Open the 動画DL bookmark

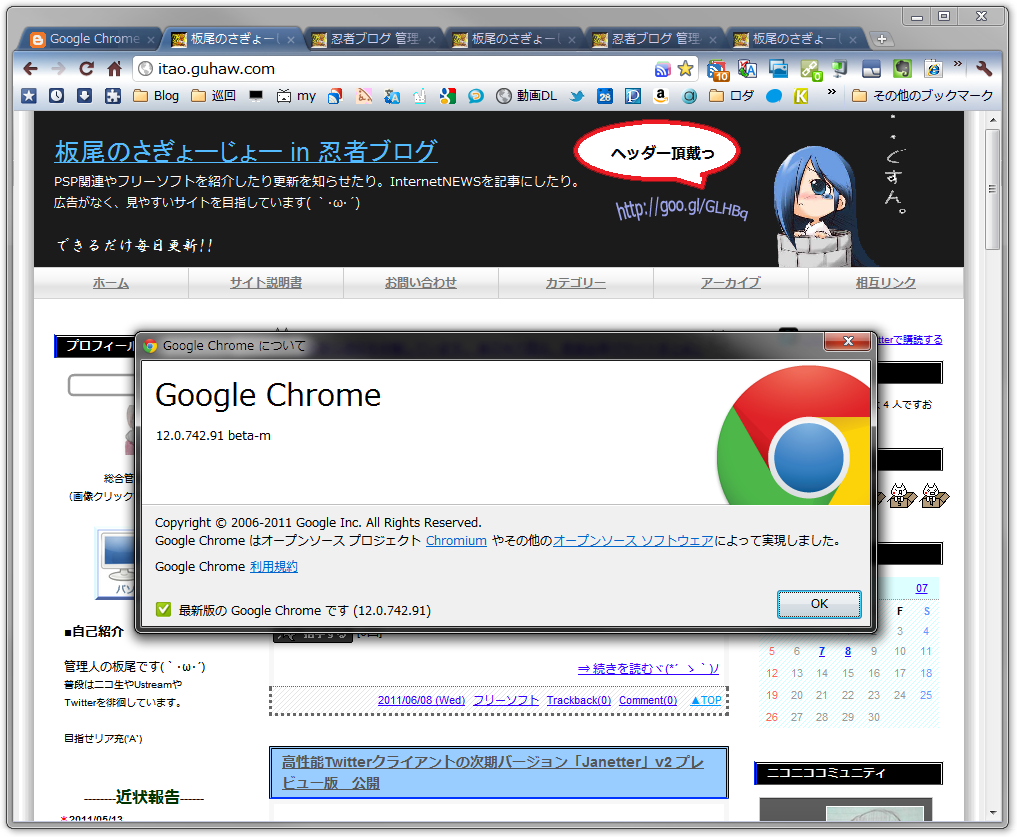coord(527,96)
